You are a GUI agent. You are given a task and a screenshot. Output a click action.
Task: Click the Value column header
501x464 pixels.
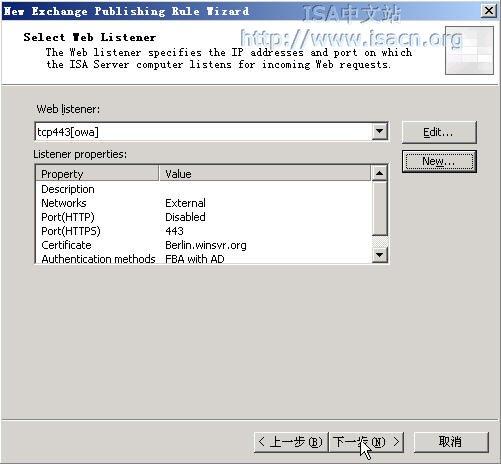tap(265, 174)
